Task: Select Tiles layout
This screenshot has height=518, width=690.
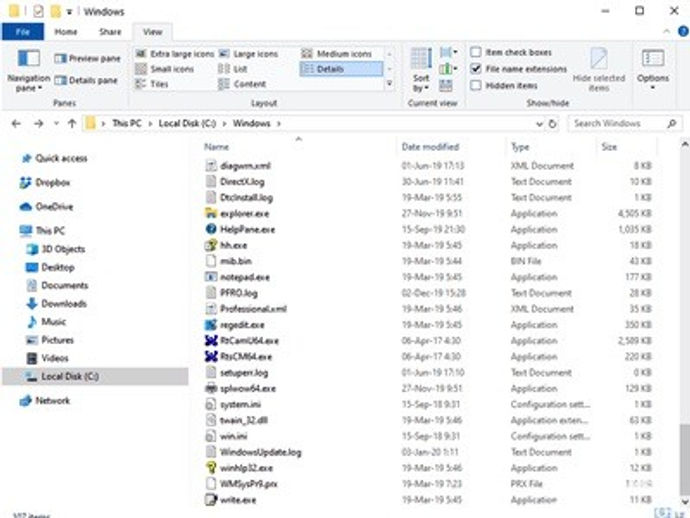Action: coord(152,84)
